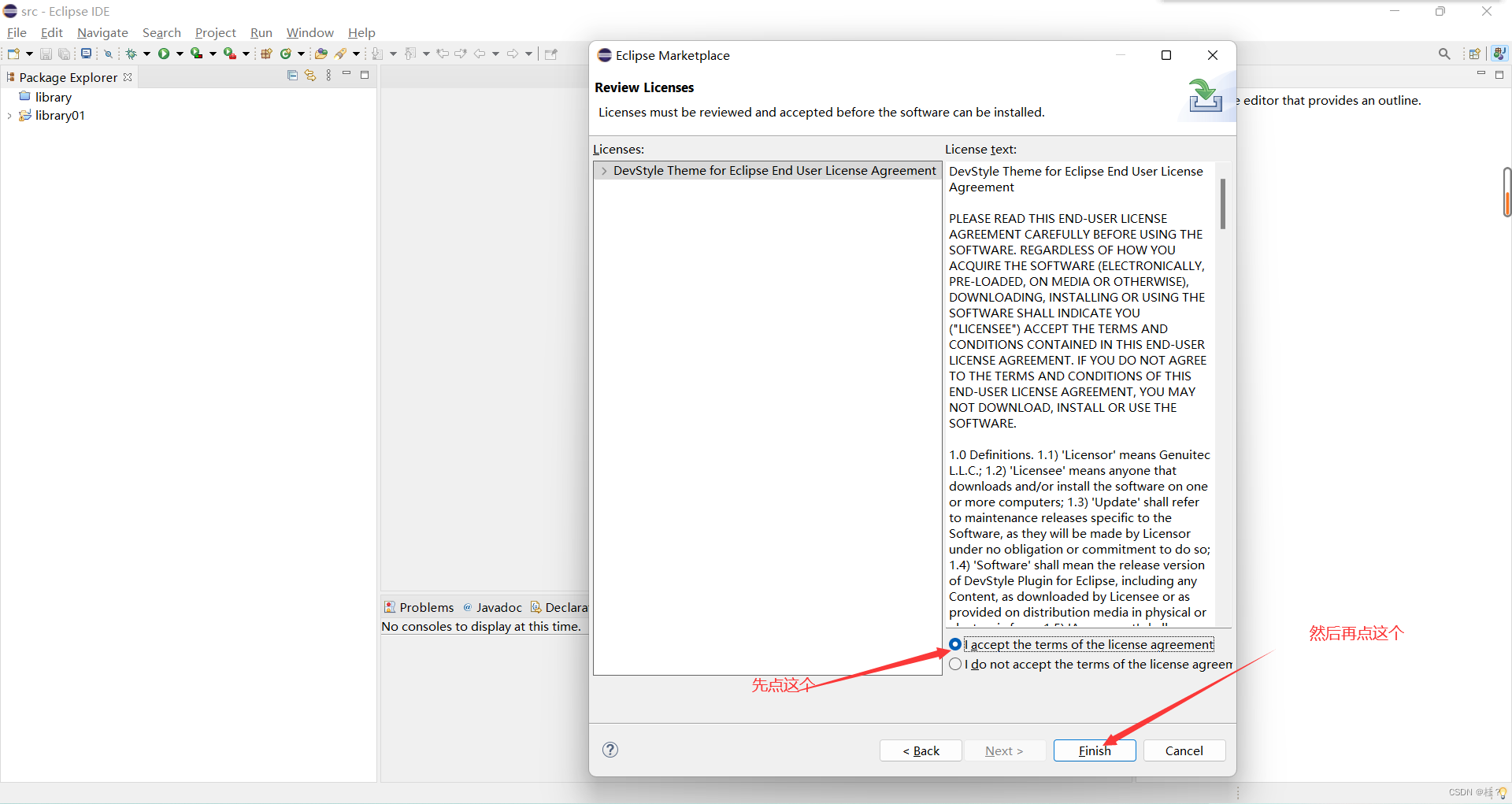This screenshot has width=1512, height=804.
Task: Open the File menu
Action: [x=17, y=32]
